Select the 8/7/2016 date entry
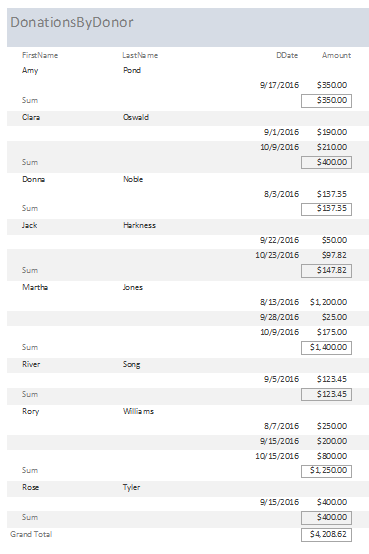Viewport: 369px width, 554px height. pyautogui.click(x=281, y=426)
